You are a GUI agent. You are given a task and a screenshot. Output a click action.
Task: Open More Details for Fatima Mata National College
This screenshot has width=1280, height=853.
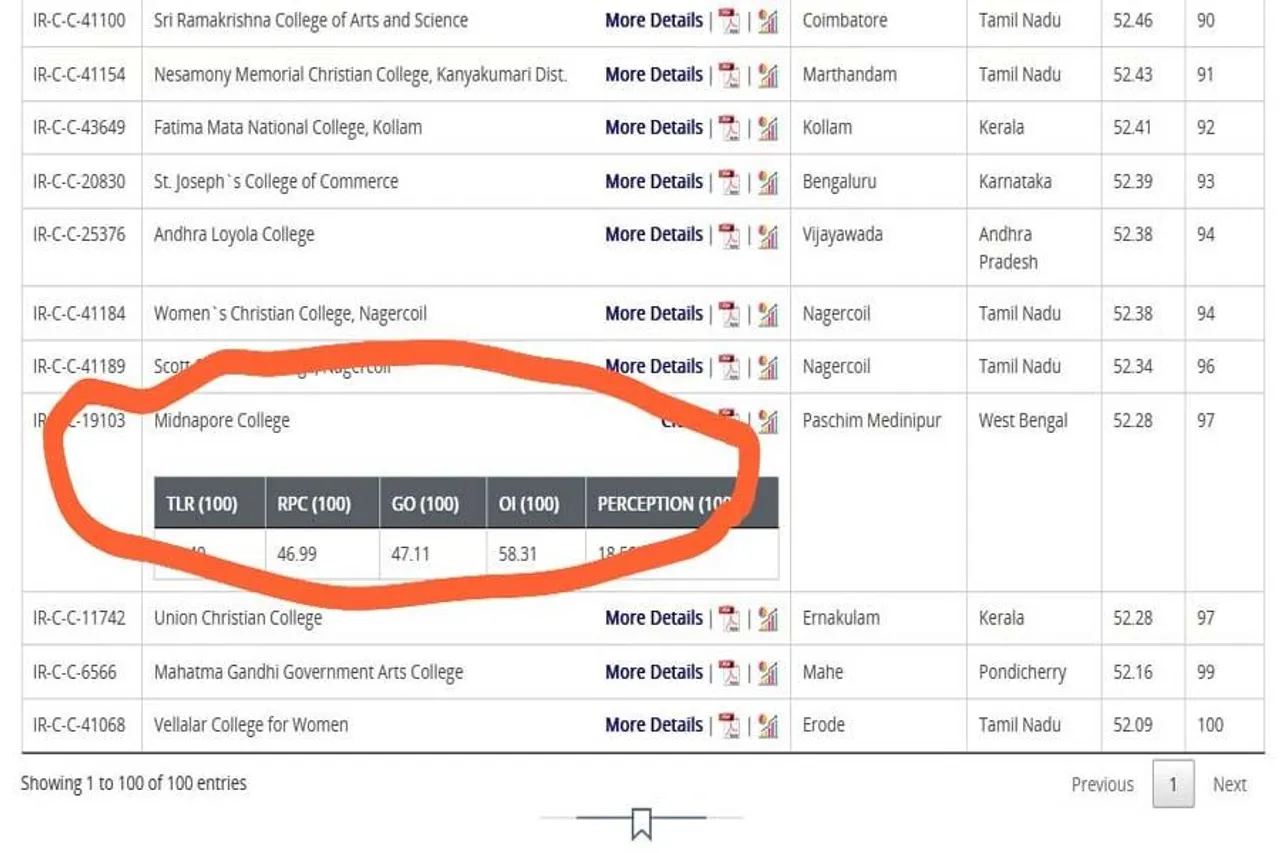point(653,128)
